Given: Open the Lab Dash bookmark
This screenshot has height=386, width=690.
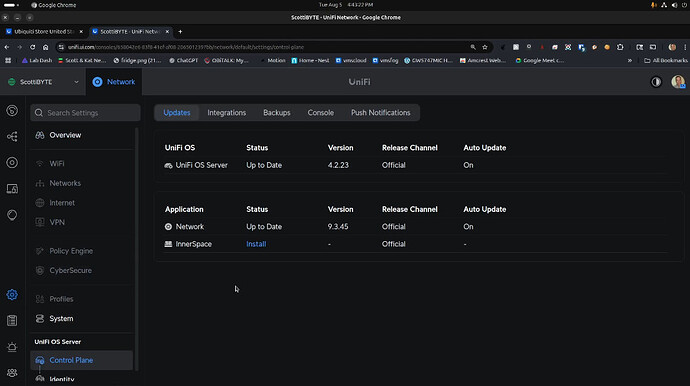Looking at the screenshot, I should pos(37,60).
